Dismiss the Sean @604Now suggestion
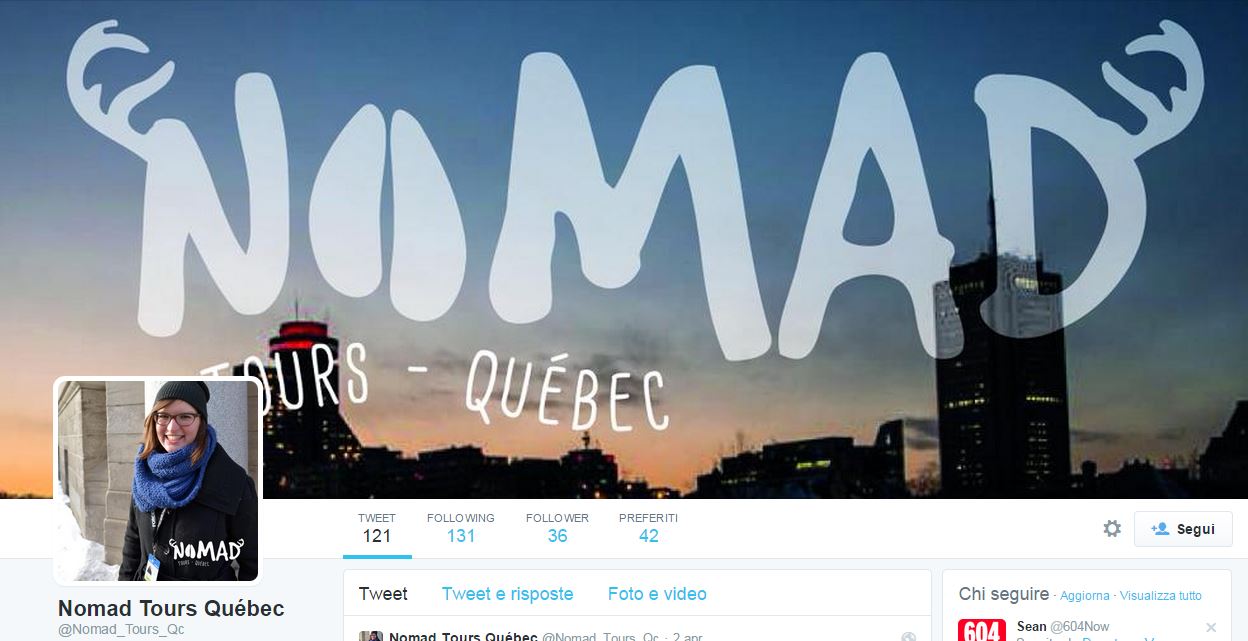Viewport: 1248px width, 641px height. (x=1211, y=627)
